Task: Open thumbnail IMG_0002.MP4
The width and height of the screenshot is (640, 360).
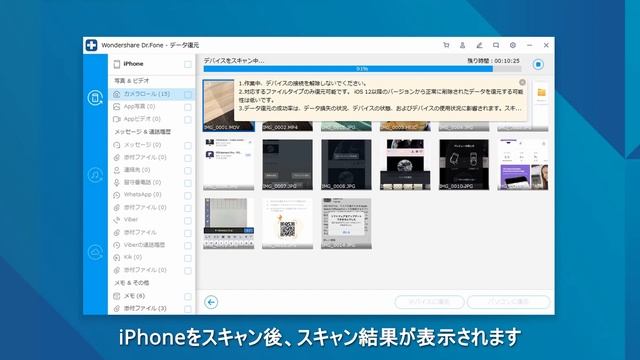Action: point(287,126)
